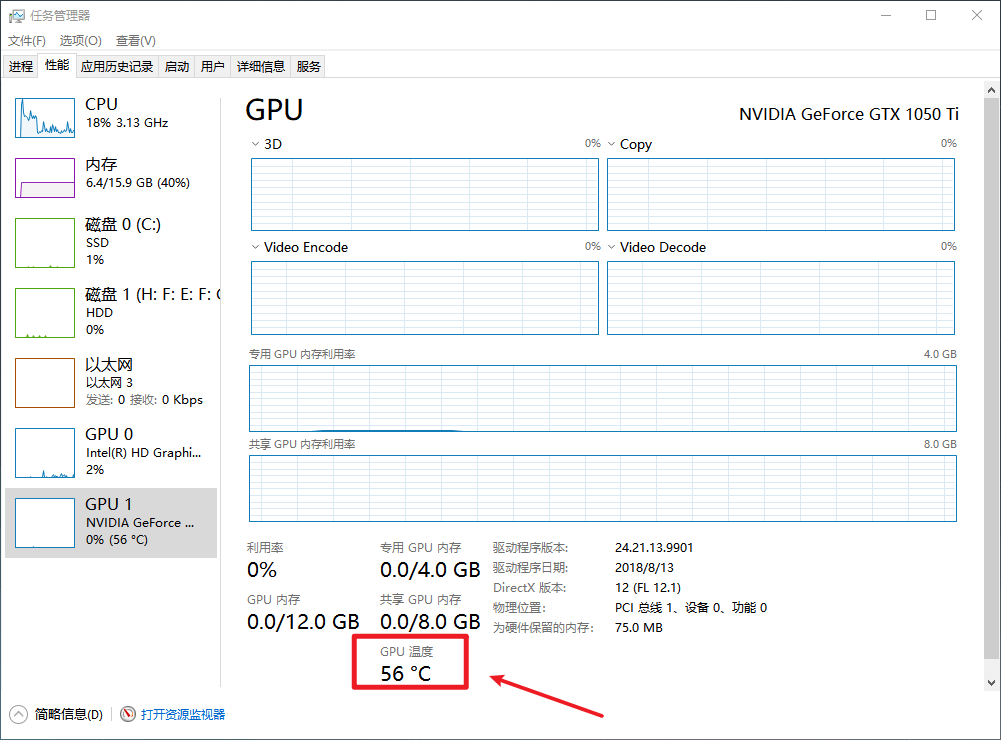The image size is (1001, 740).
Task: Open the 选项(O) menu
Action: coord(80,41)
